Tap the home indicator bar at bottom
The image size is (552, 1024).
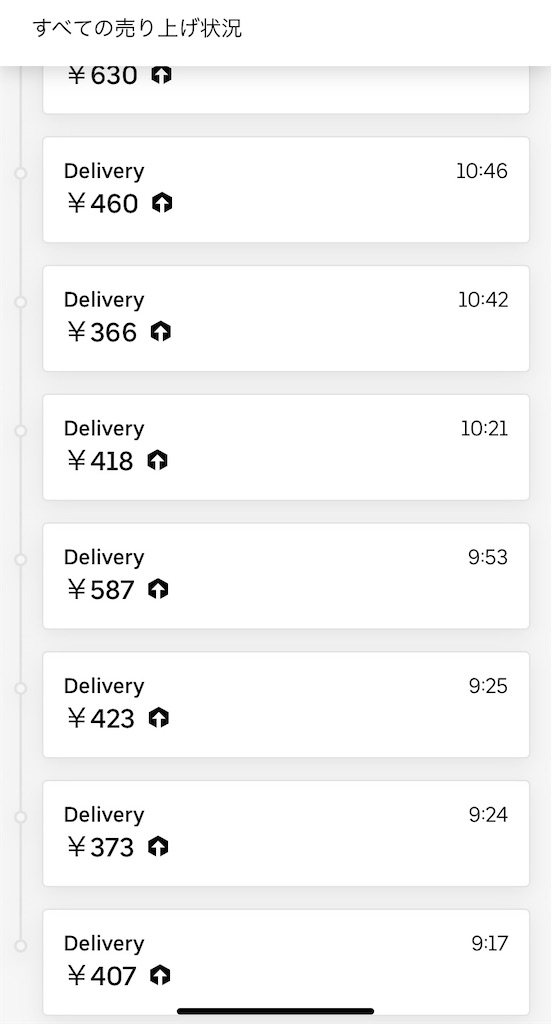(276, 1012)
